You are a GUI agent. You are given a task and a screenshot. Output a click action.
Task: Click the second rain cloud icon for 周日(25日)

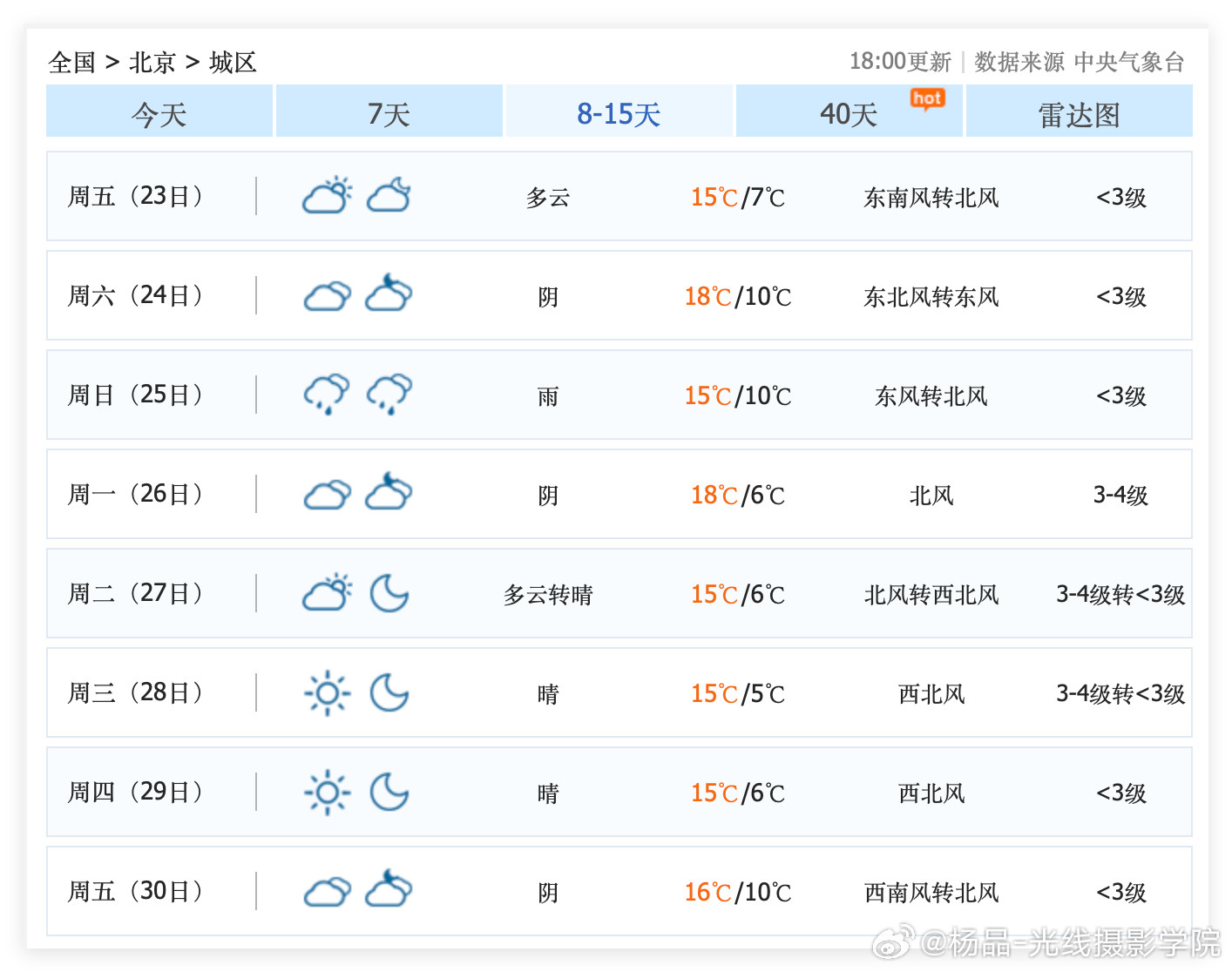389,395
